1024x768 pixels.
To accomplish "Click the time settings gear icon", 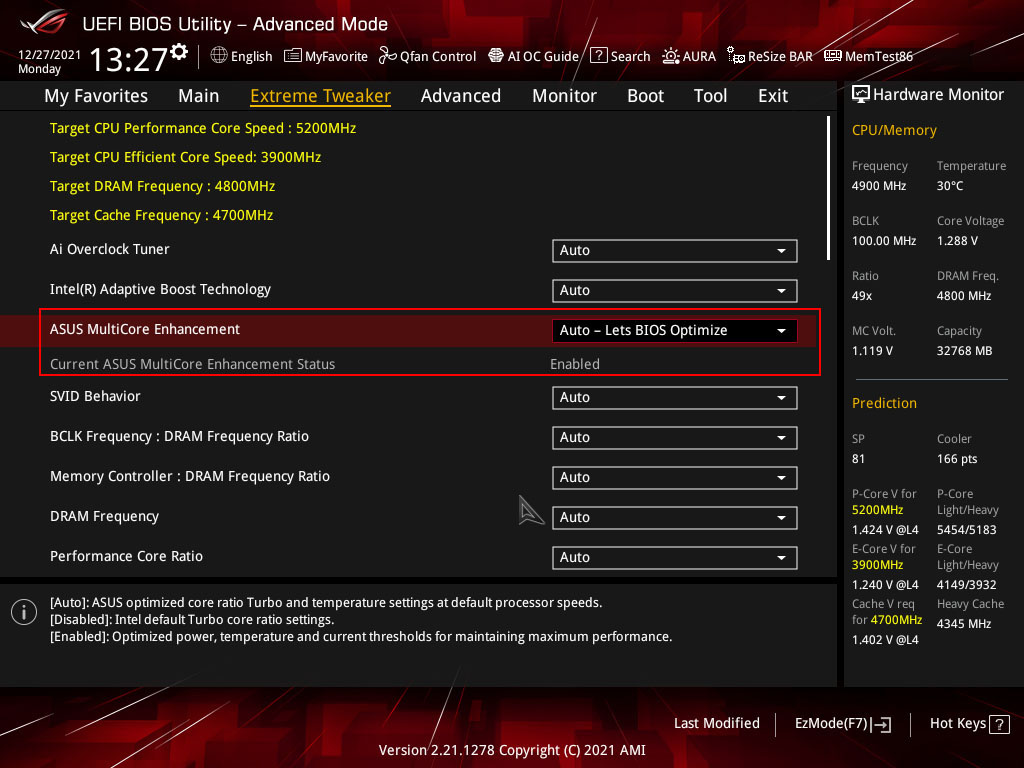I will pyautogui.click(x=179, y=52).
